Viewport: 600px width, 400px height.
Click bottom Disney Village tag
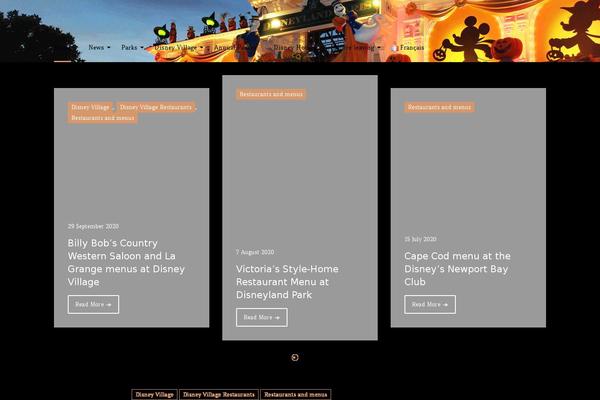(155, 395)
